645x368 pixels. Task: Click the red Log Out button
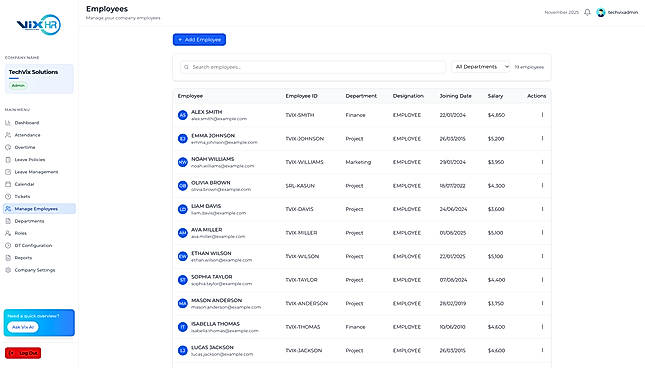click(x=23, y=353)
